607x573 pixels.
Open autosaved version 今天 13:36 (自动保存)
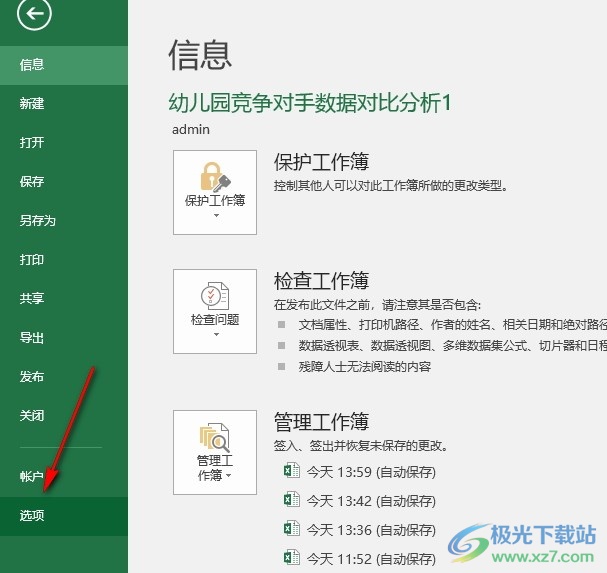click(x=371, y=530)
